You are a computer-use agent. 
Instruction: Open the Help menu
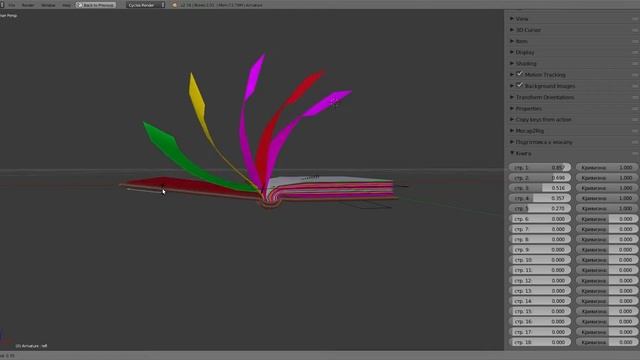pyautogui.click(x=67, y=5)
